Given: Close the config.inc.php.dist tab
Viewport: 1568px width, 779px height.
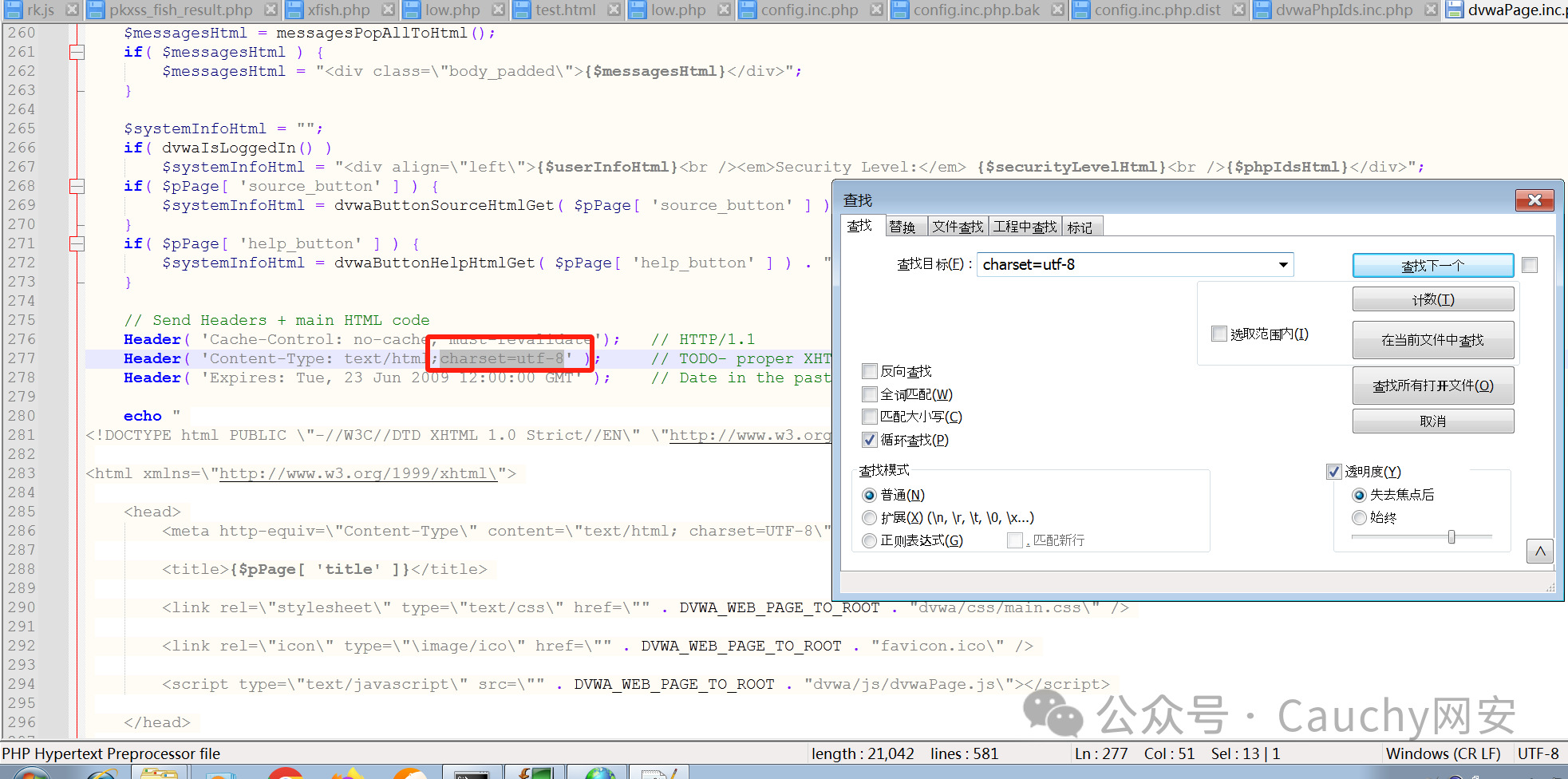Looking at the screenshot, I should (1238, 10).
